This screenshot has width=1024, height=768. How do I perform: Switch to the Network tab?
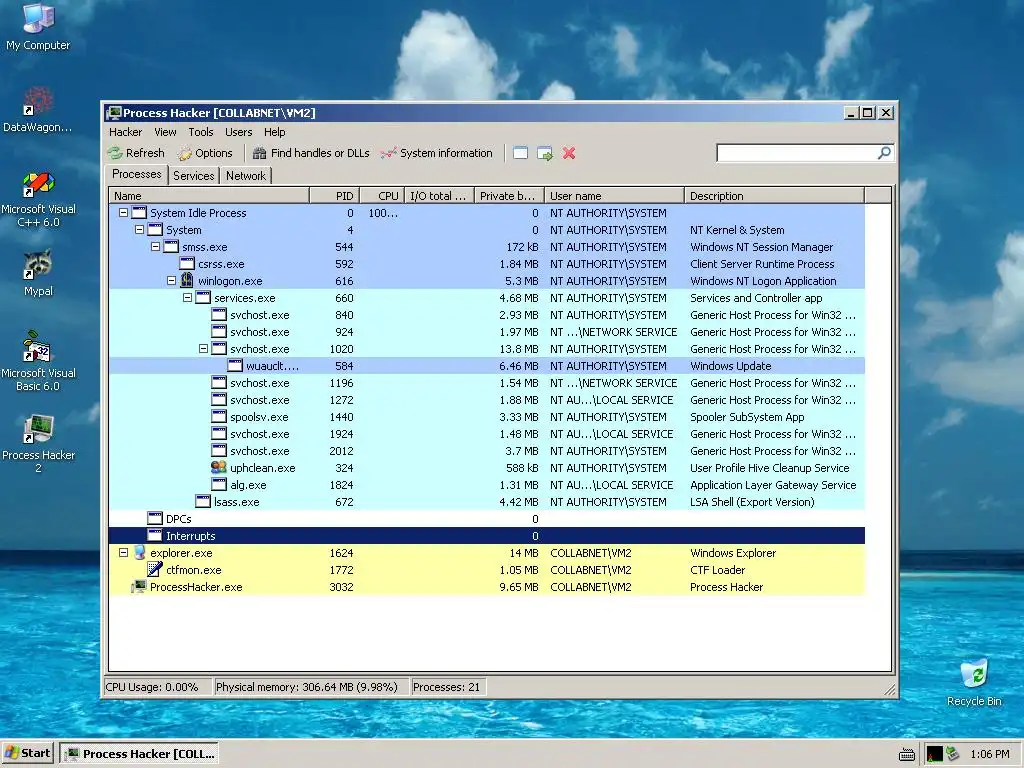tap(246, 176)
